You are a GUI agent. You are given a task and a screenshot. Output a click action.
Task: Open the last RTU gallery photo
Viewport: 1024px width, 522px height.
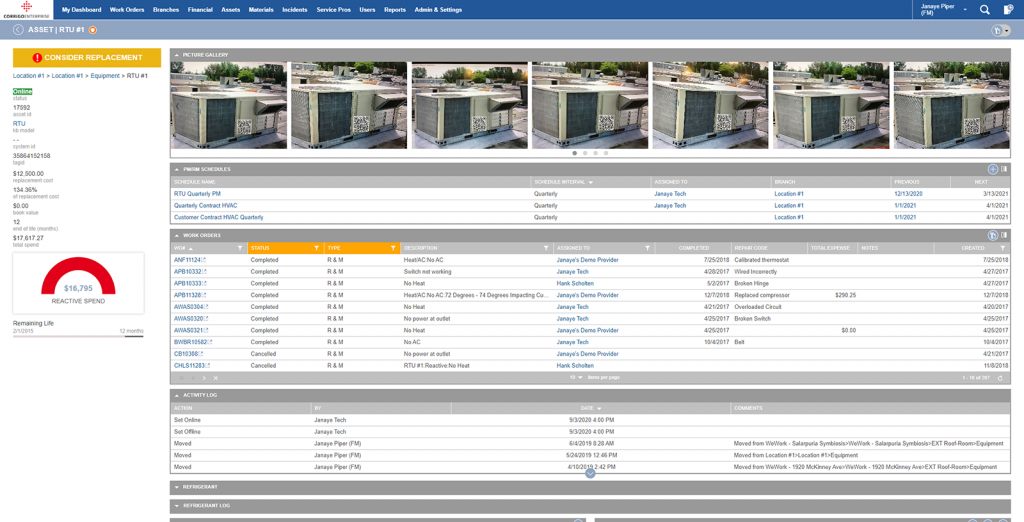[x=952, y=106]
